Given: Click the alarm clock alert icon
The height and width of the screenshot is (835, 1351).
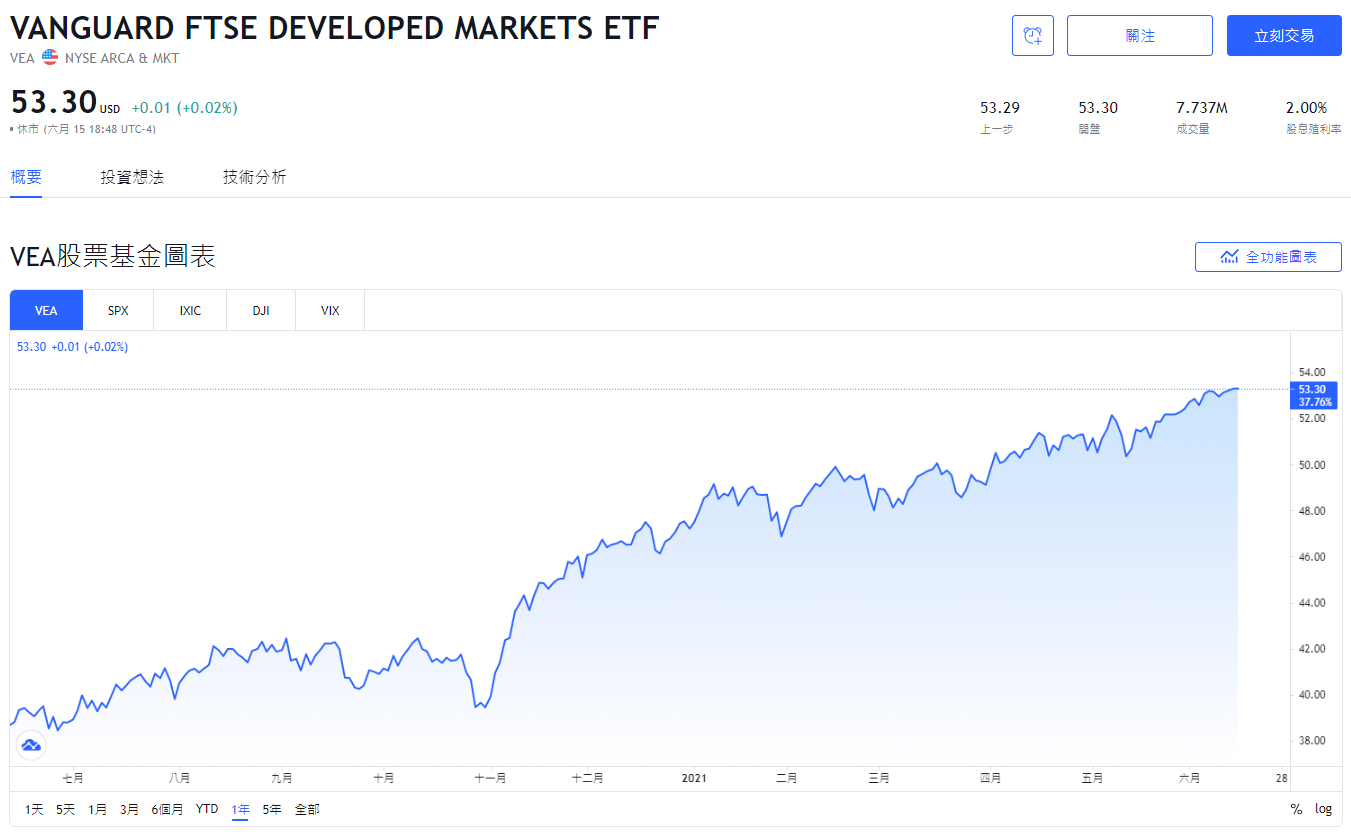Looking at the screenshot, I should click(x=1033, y=36).
